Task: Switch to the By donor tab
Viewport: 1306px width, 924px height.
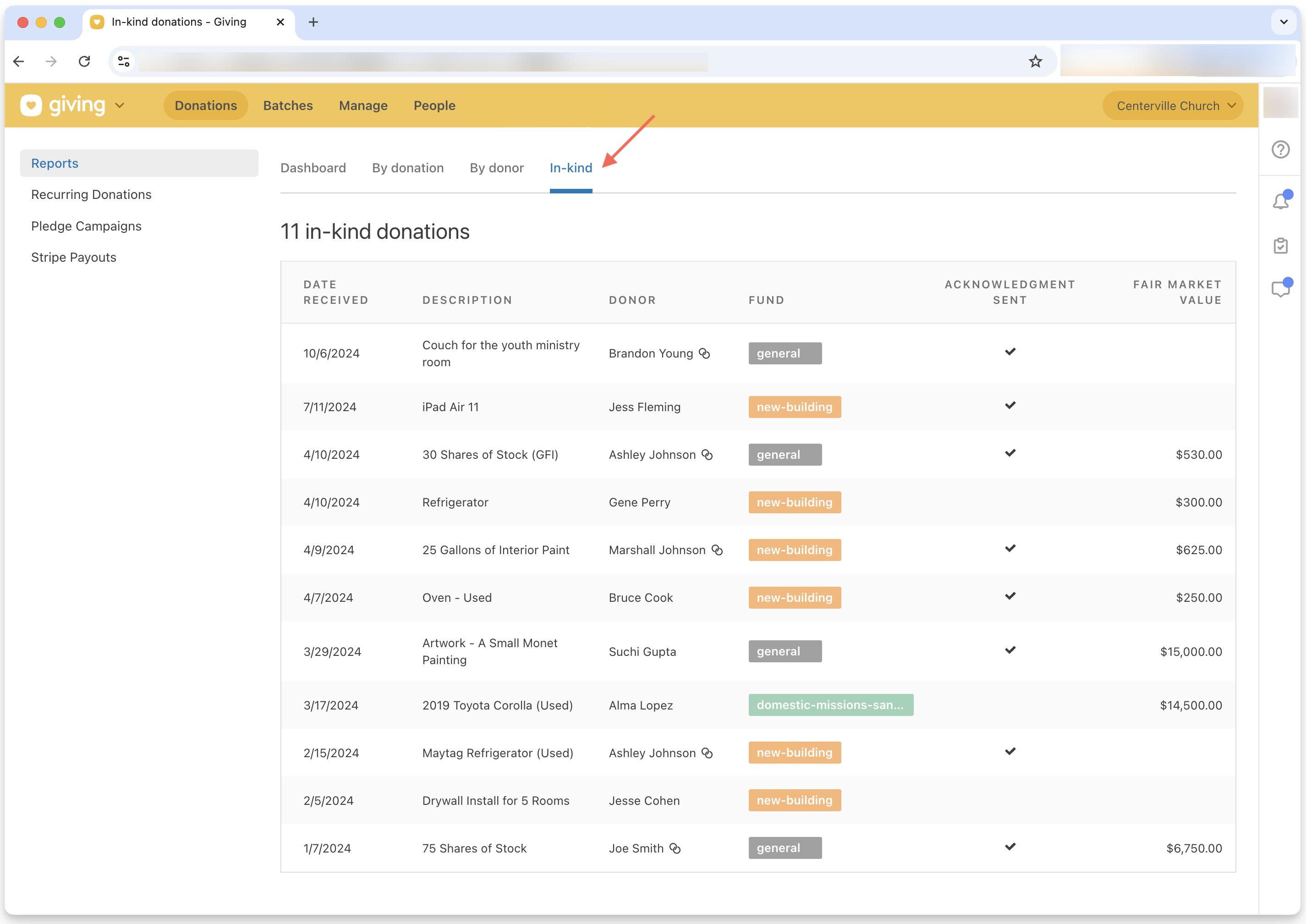Action: tap(497, 168)
